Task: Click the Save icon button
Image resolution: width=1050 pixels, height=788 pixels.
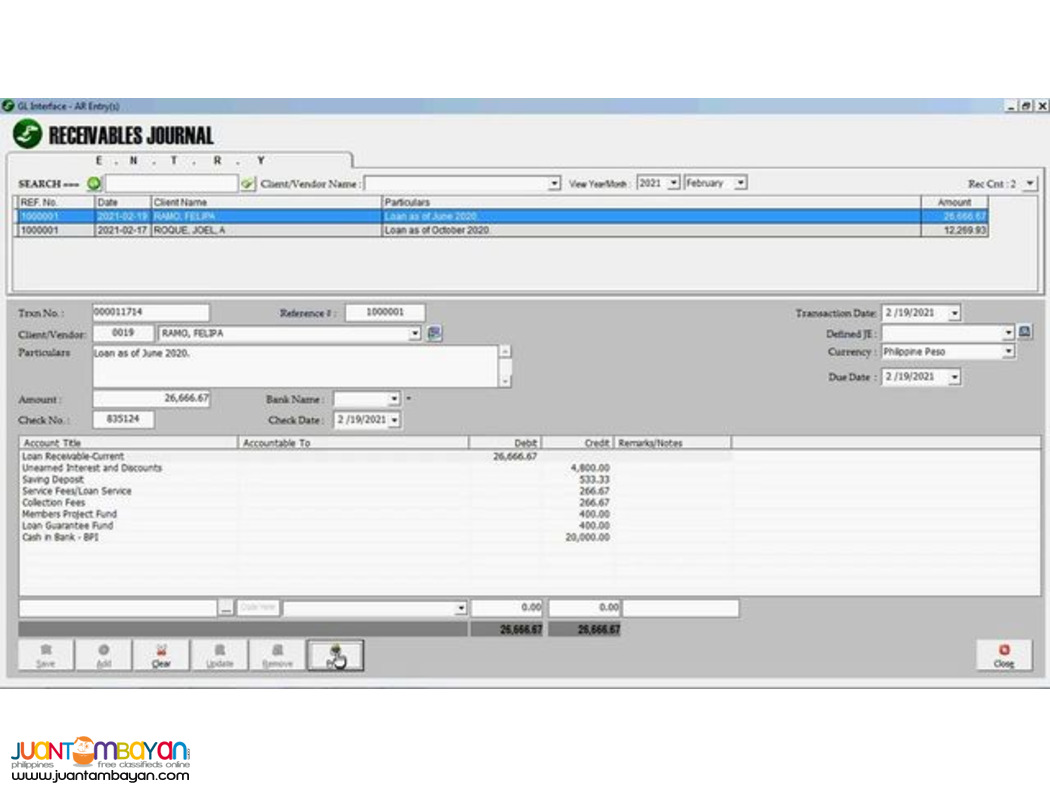Action: pyautogui.click(x=45, y=655)
